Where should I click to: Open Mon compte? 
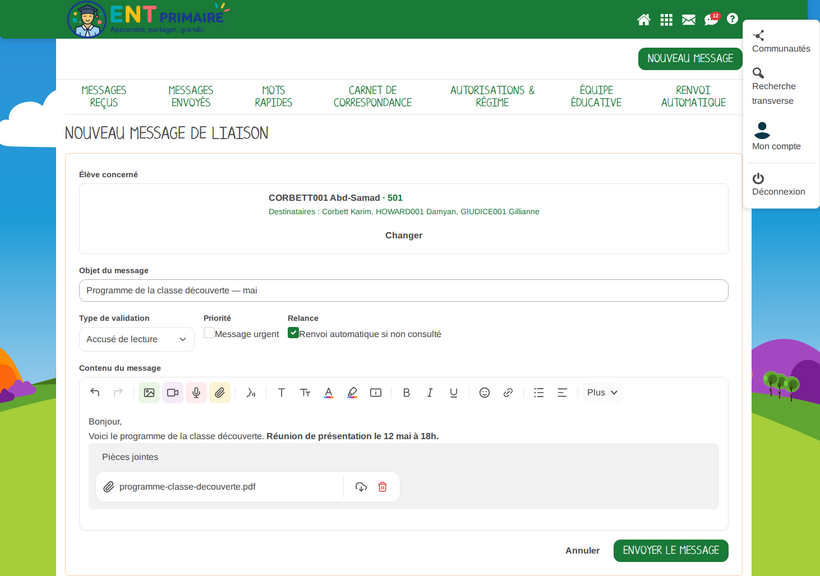click(x=776, y=137)
